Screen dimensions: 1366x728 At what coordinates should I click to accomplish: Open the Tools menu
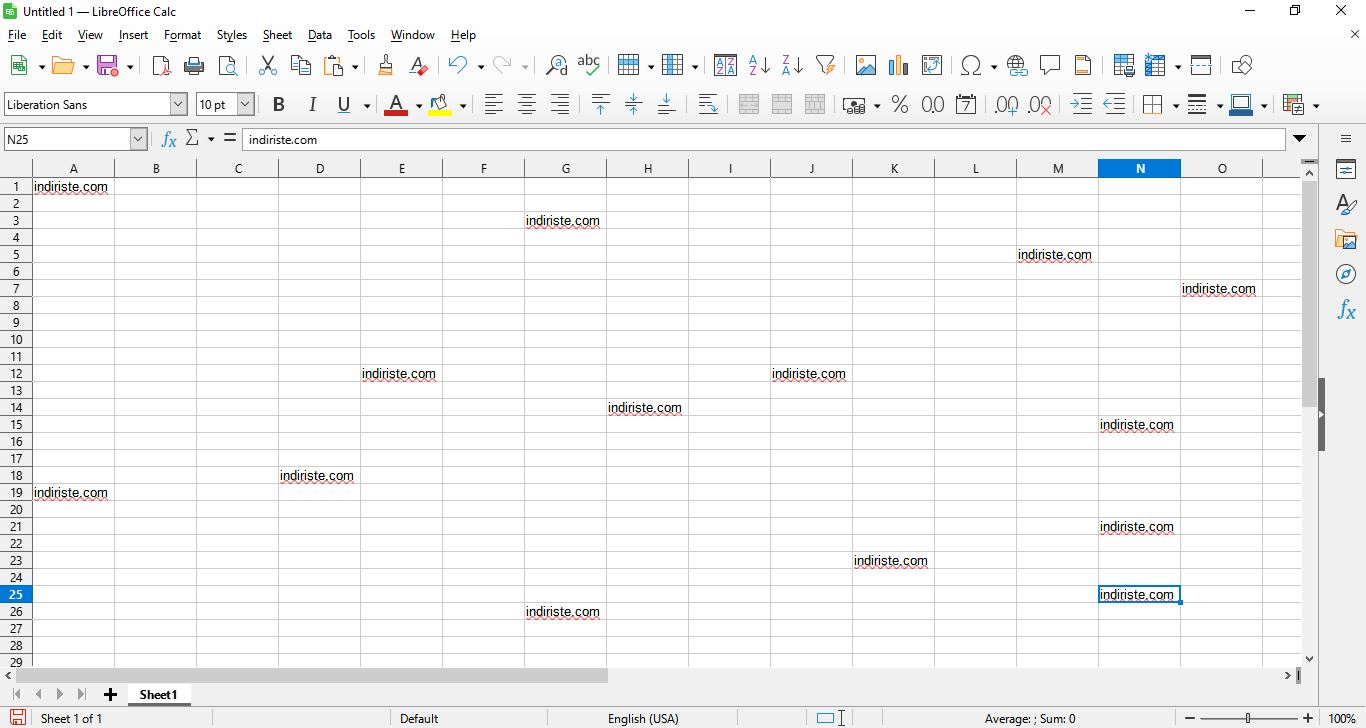[361, 35]
